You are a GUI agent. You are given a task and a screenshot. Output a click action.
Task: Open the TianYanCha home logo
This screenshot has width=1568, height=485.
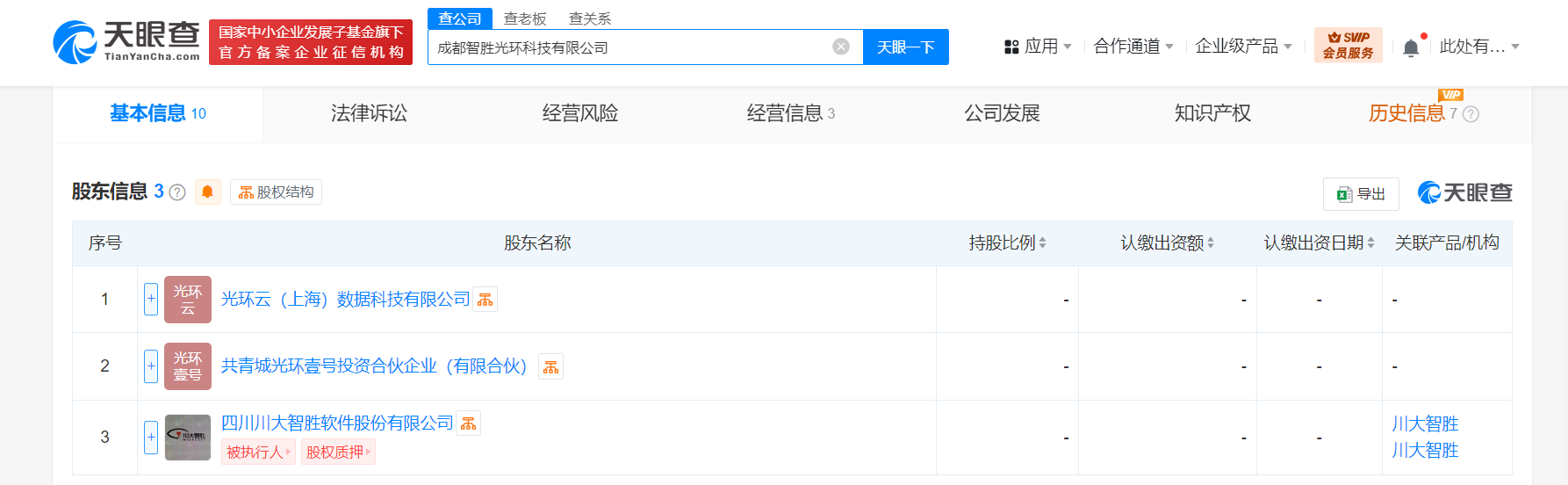tap(126, 42)
